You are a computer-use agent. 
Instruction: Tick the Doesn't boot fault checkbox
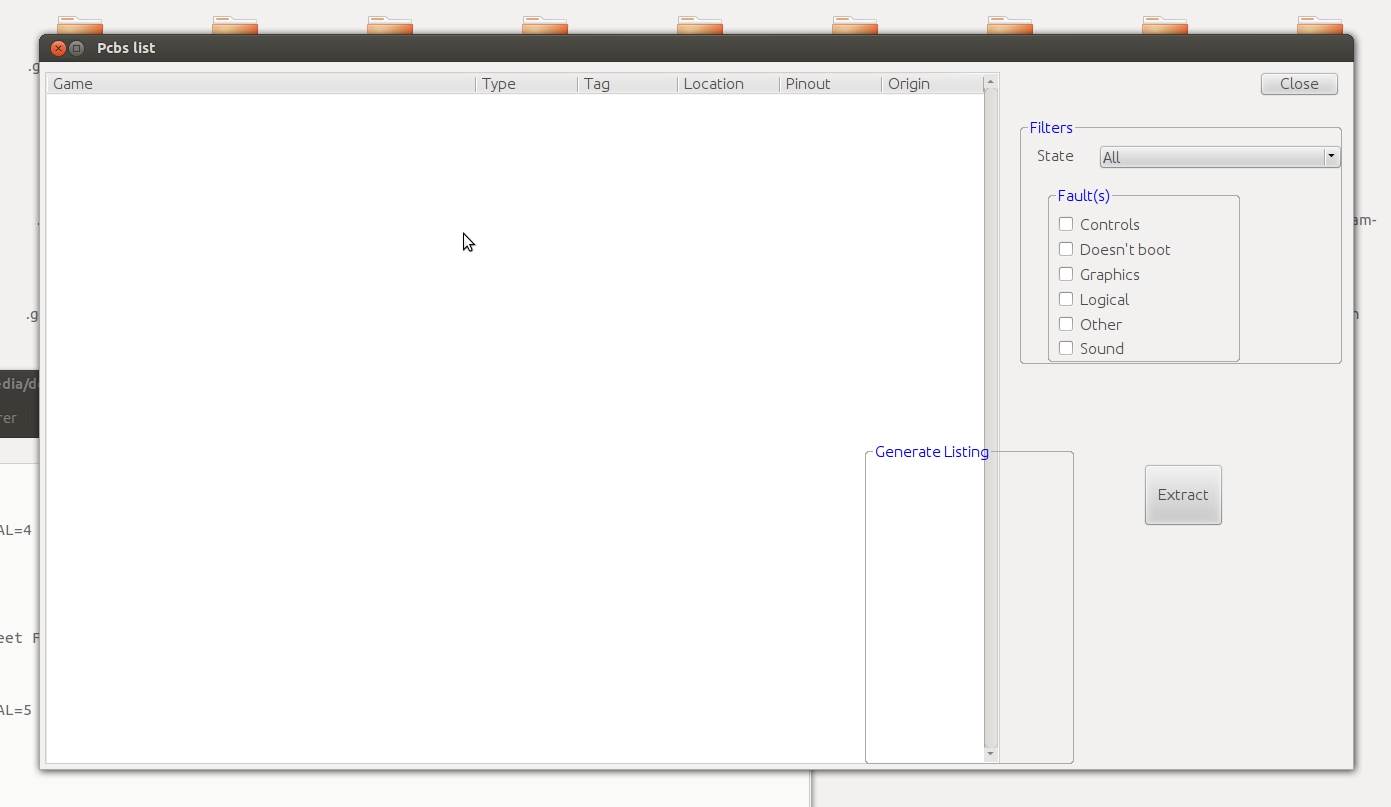(1066, 249)
